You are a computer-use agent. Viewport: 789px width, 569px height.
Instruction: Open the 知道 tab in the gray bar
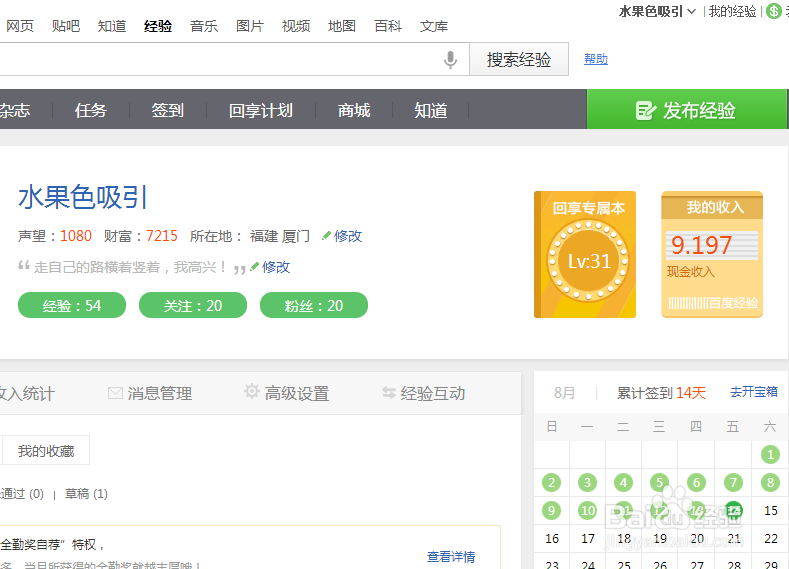point(431,110)
